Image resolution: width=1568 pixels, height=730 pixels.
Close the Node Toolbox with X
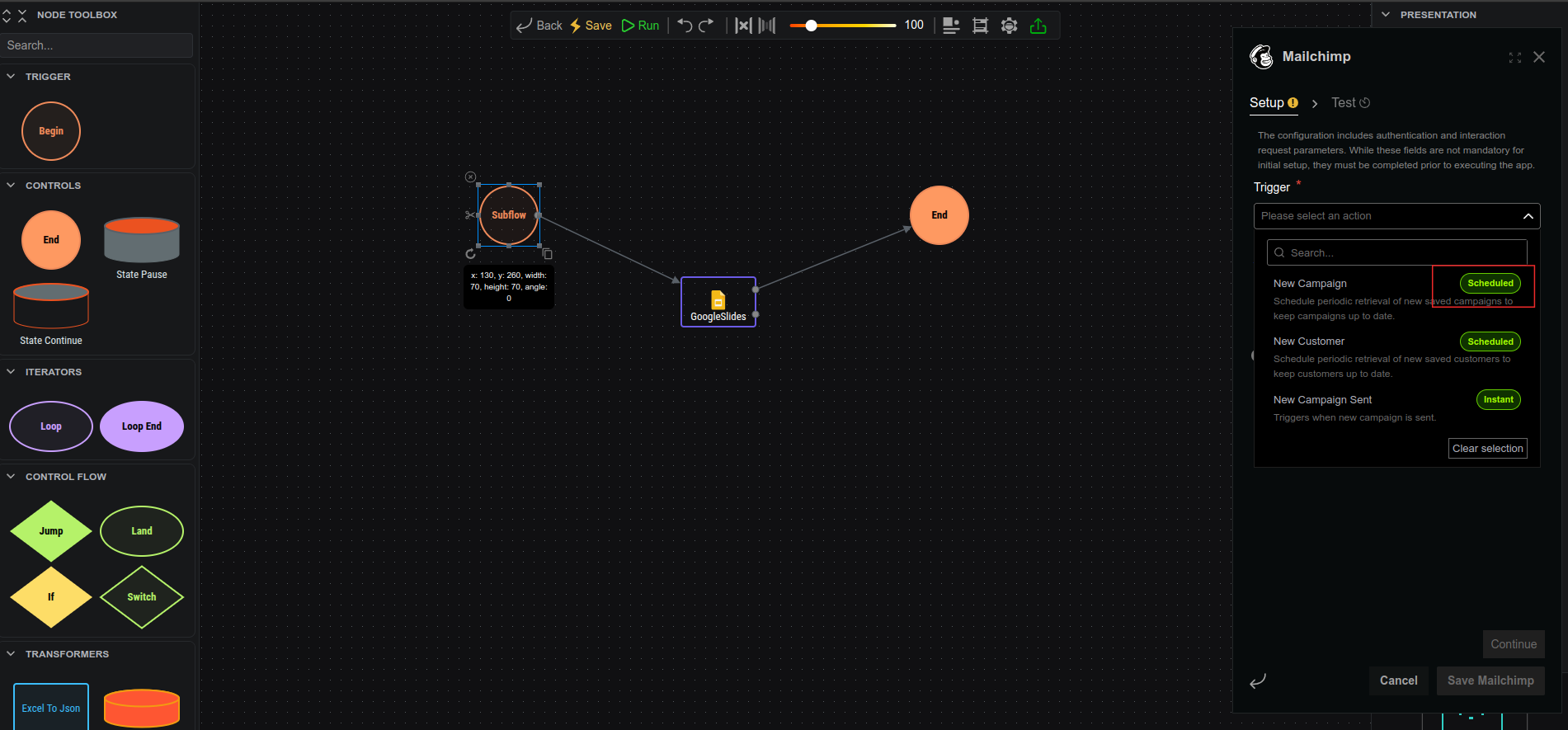click(22, 15)
